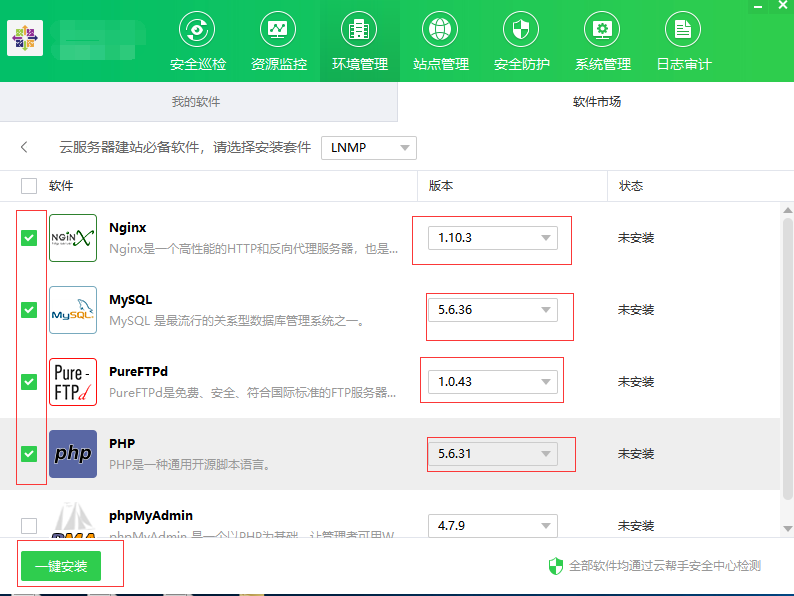Open PureFTPd version 1.0.43 dropdown

point(493,382)
